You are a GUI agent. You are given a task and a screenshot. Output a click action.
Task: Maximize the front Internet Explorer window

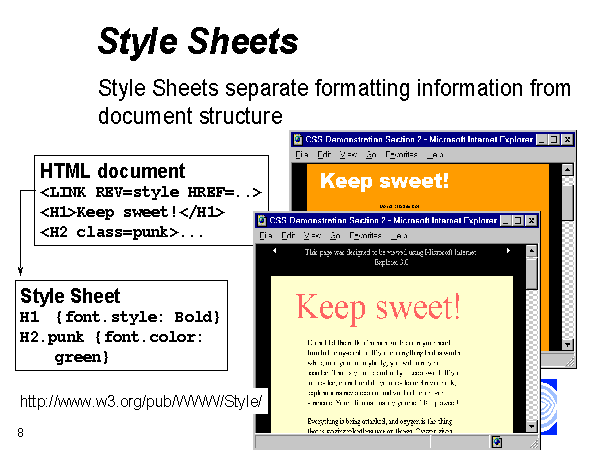518,220
